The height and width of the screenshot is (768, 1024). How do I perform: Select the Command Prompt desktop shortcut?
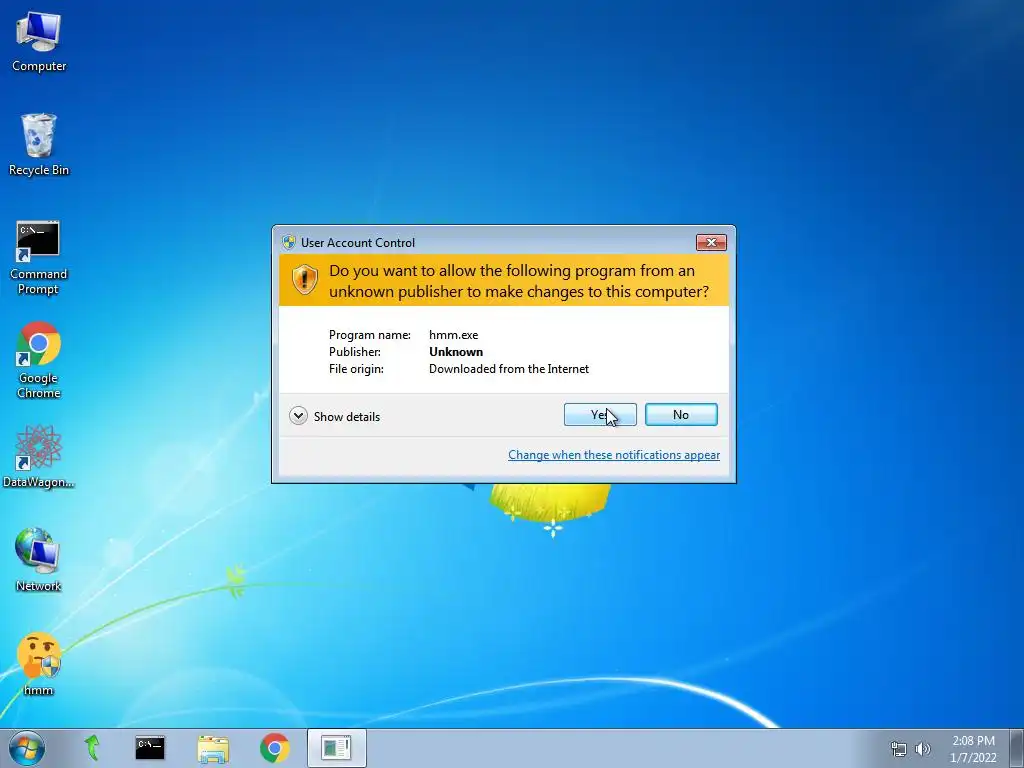click(39, 258)
